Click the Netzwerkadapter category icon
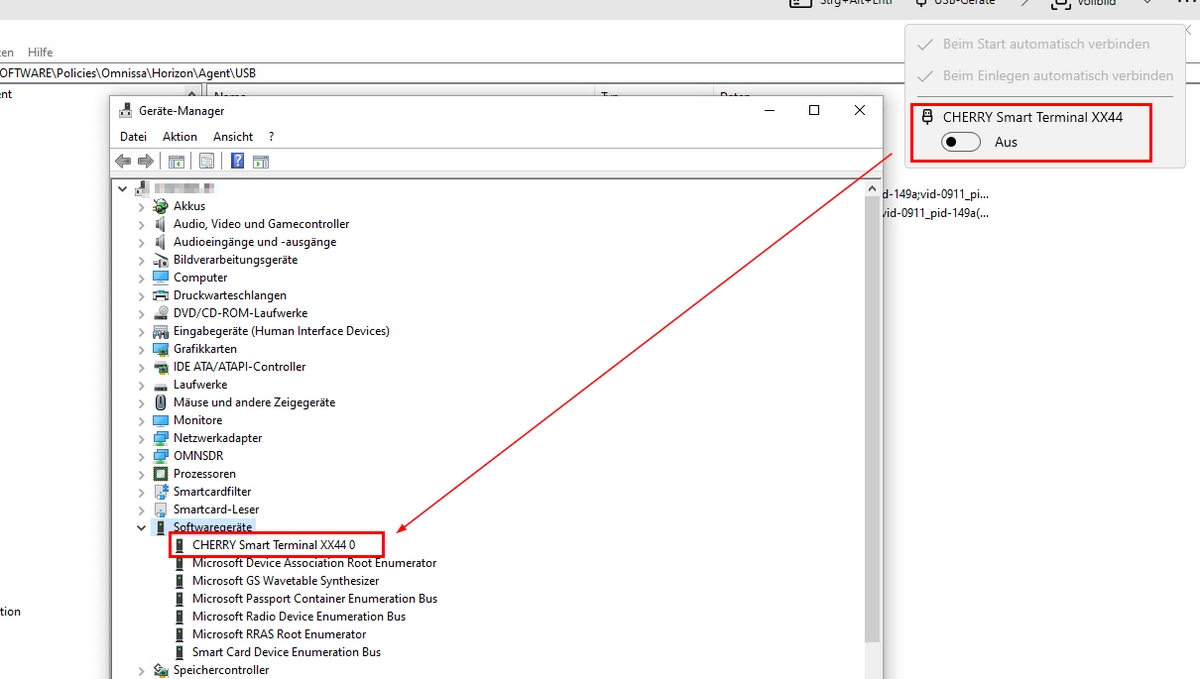Screen dimensions: 1200x679 tap(161, 438)
